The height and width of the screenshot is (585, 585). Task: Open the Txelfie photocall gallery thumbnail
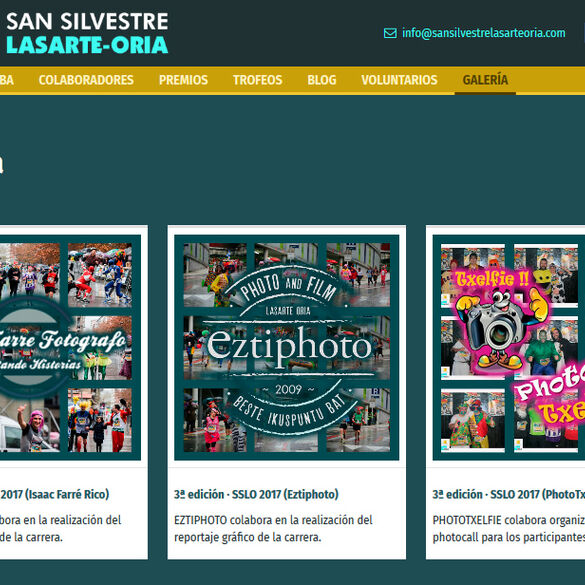[x=509, y=347]
